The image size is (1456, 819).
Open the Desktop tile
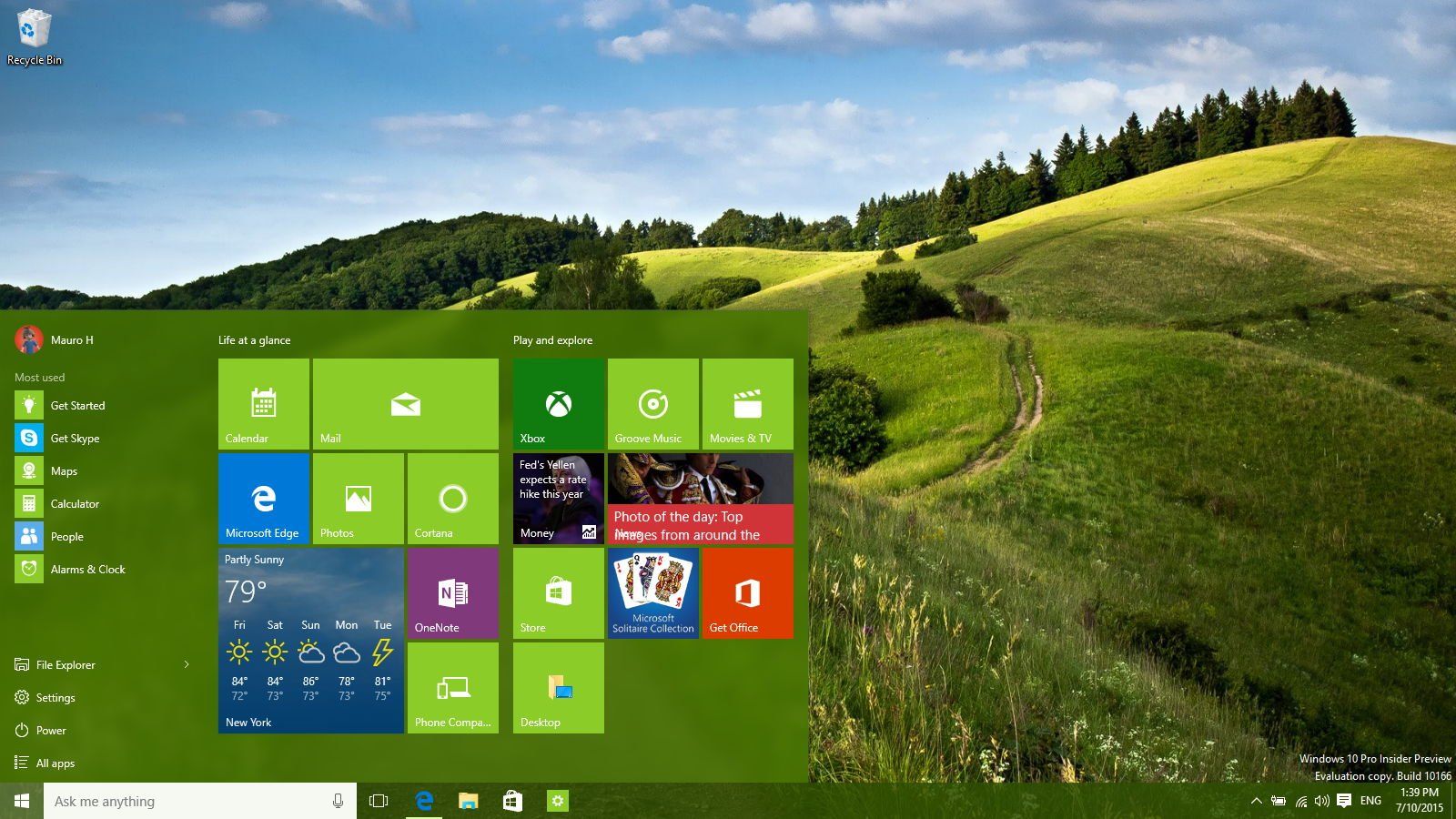[559, 688]
